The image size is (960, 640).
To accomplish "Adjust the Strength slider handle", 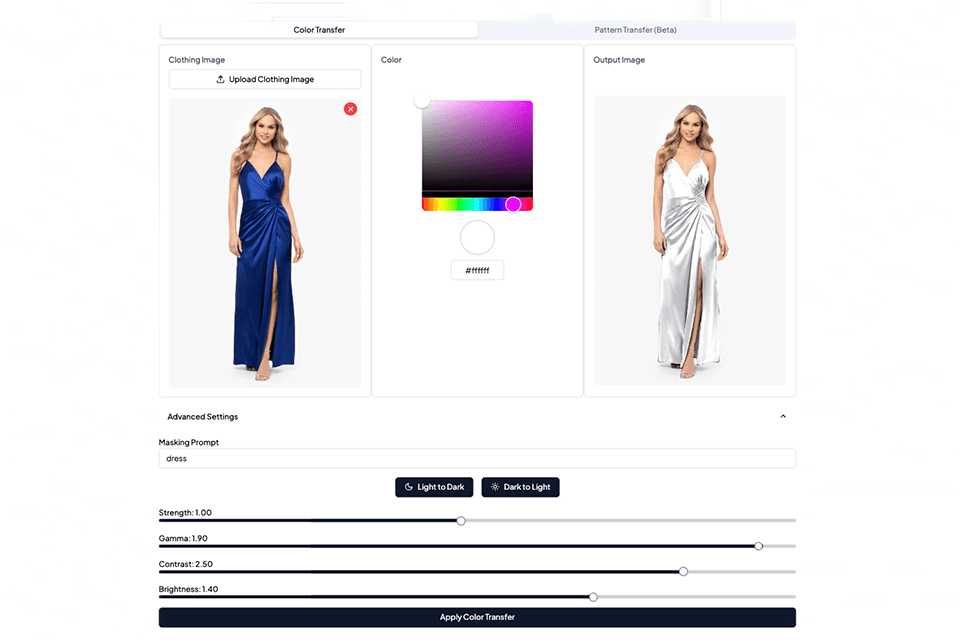I will 460,520.
